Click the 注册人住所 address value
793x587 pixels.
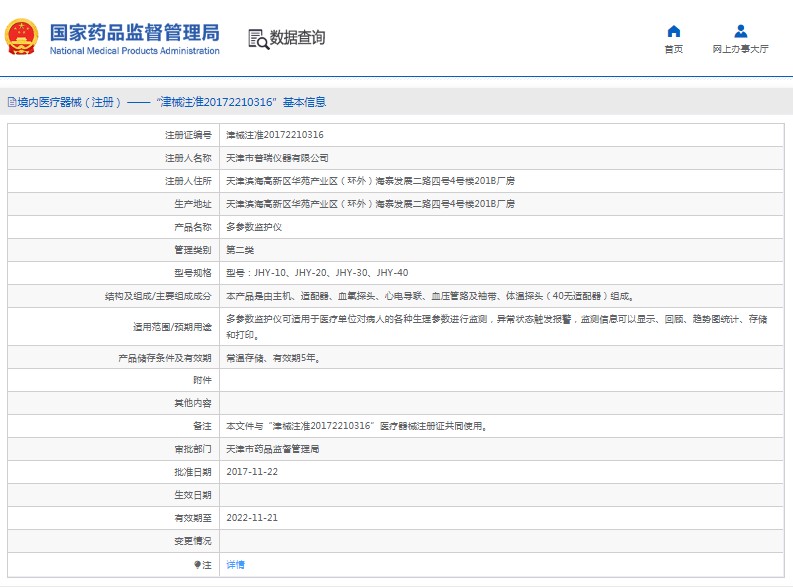pos(370,181)
